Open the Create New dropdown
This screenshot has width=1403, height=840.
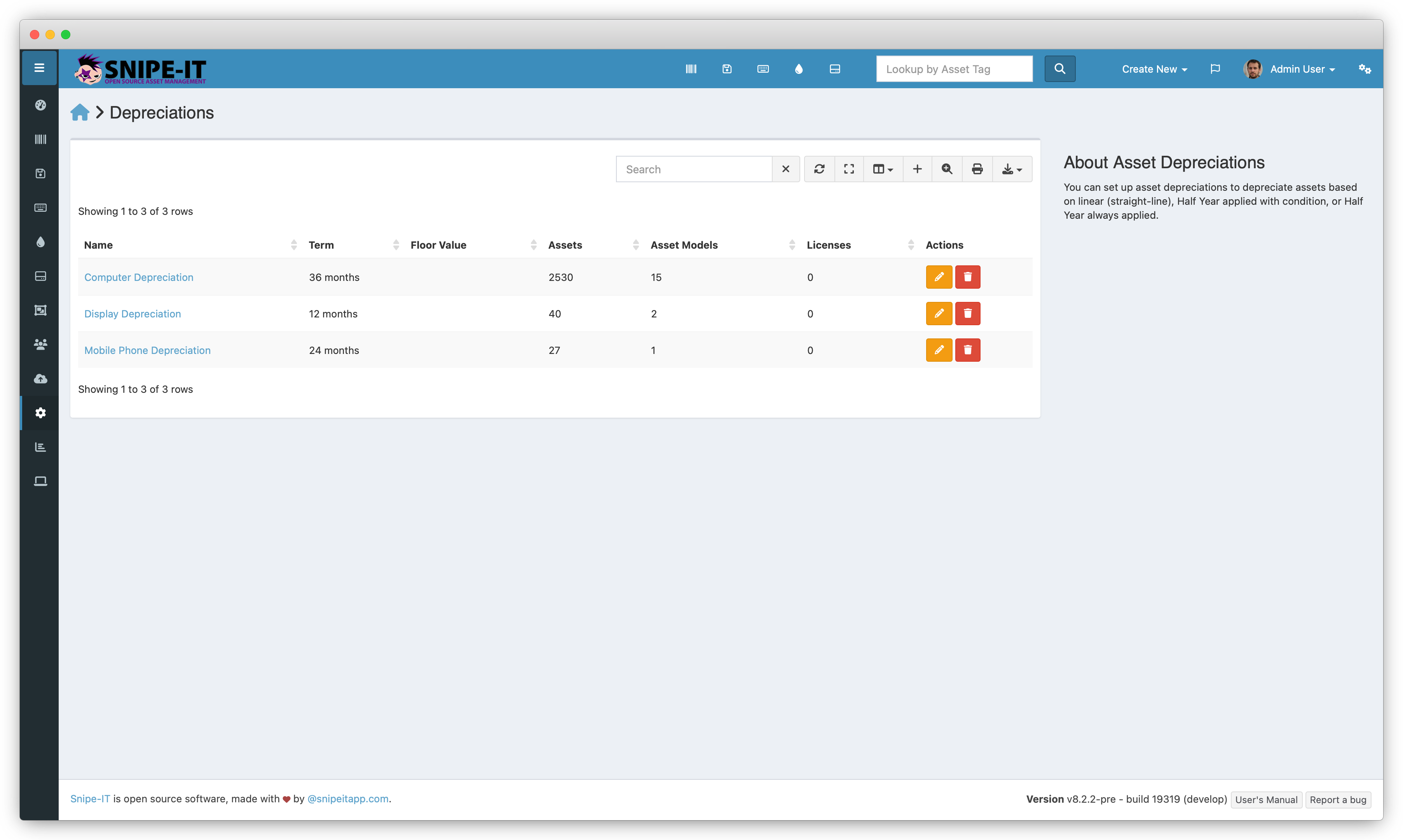(x=1154, y=69)
